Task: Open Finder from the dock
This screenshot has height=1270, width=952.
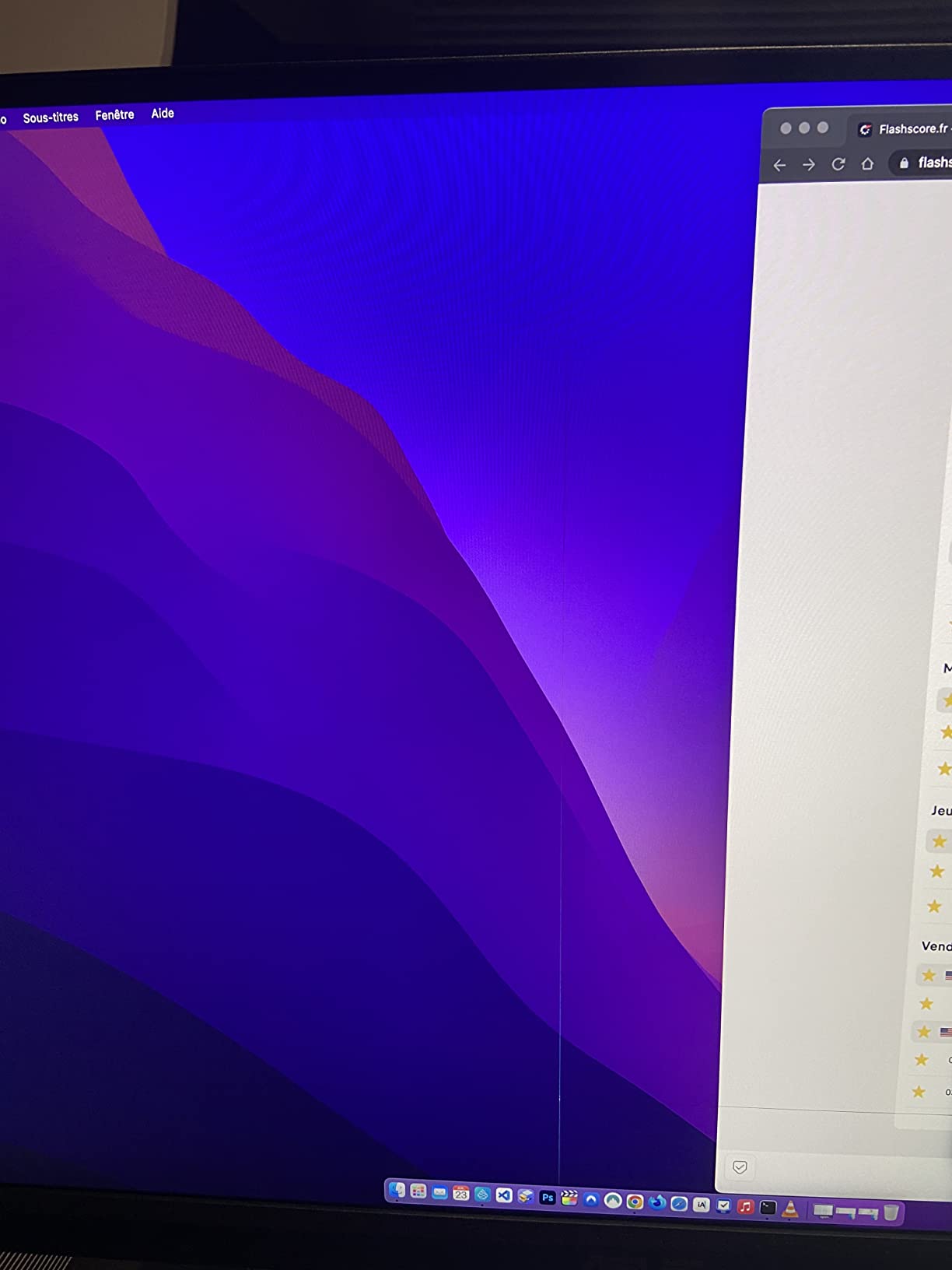Action: [x=397, y=1190]
